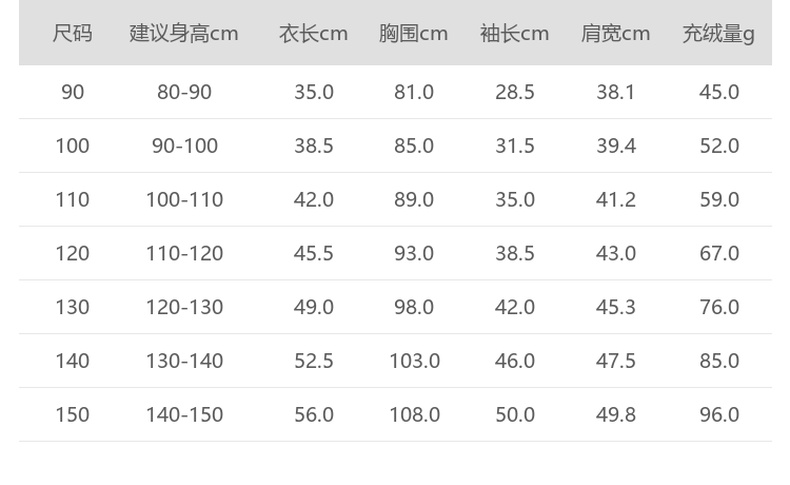Click the 140-150 height range cell
The image size is (790, 485).
click(x=184, y=414)
